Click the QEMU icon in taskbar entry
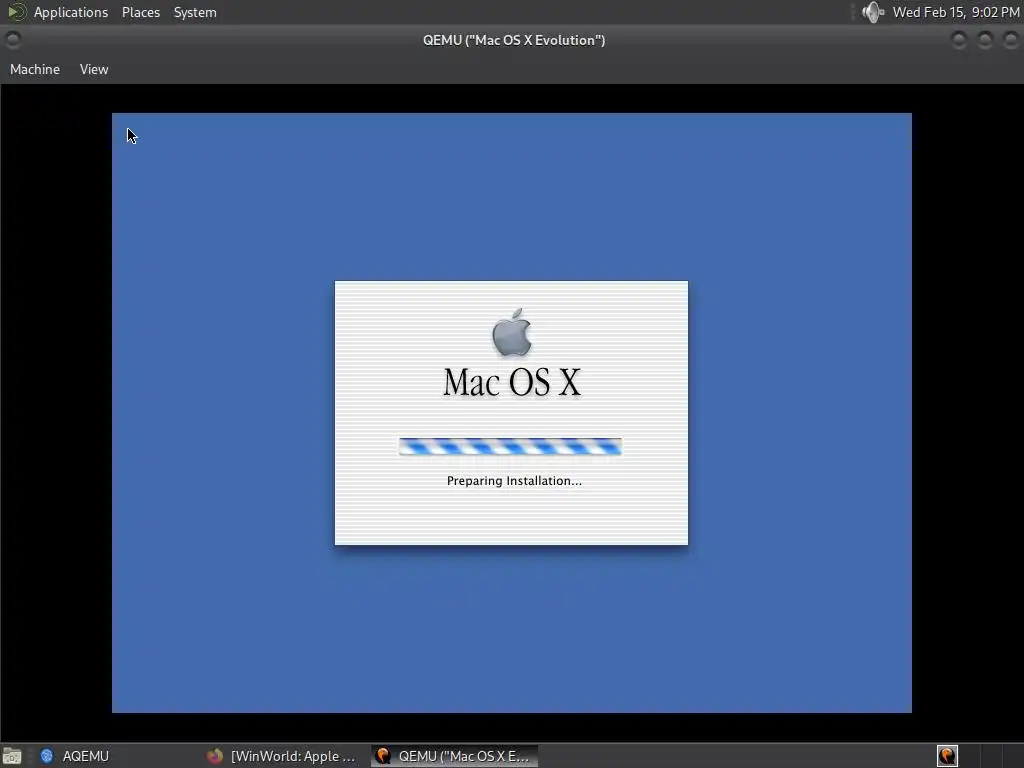Image resolution: width=1024 pixels, height=768 pixels. pos(383,756)
